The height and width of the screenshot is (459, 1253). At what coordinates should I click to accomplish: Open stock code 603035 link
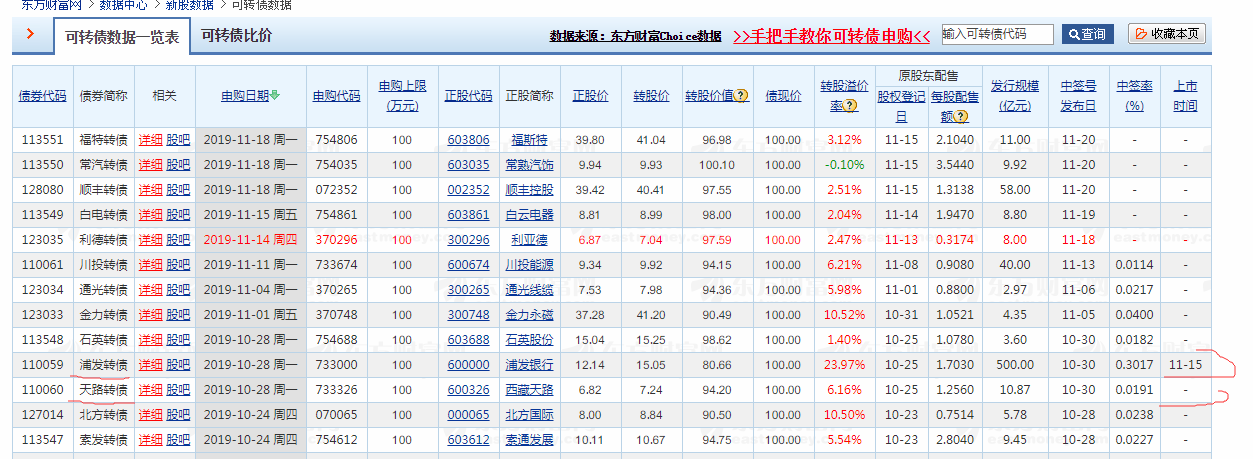469,165
